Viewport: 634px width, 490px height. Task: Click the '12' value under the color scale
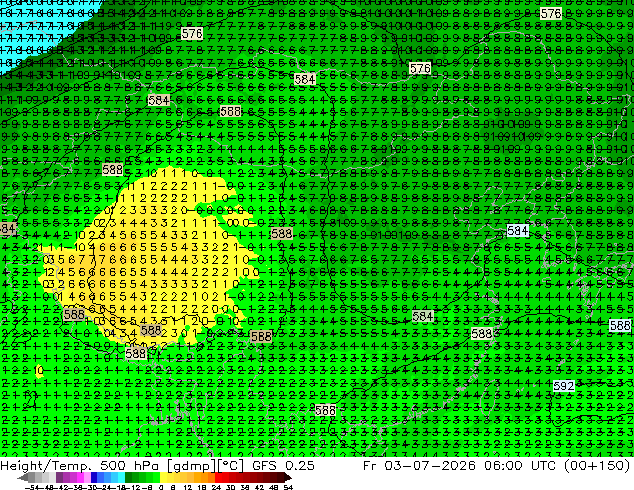(187, 488)
